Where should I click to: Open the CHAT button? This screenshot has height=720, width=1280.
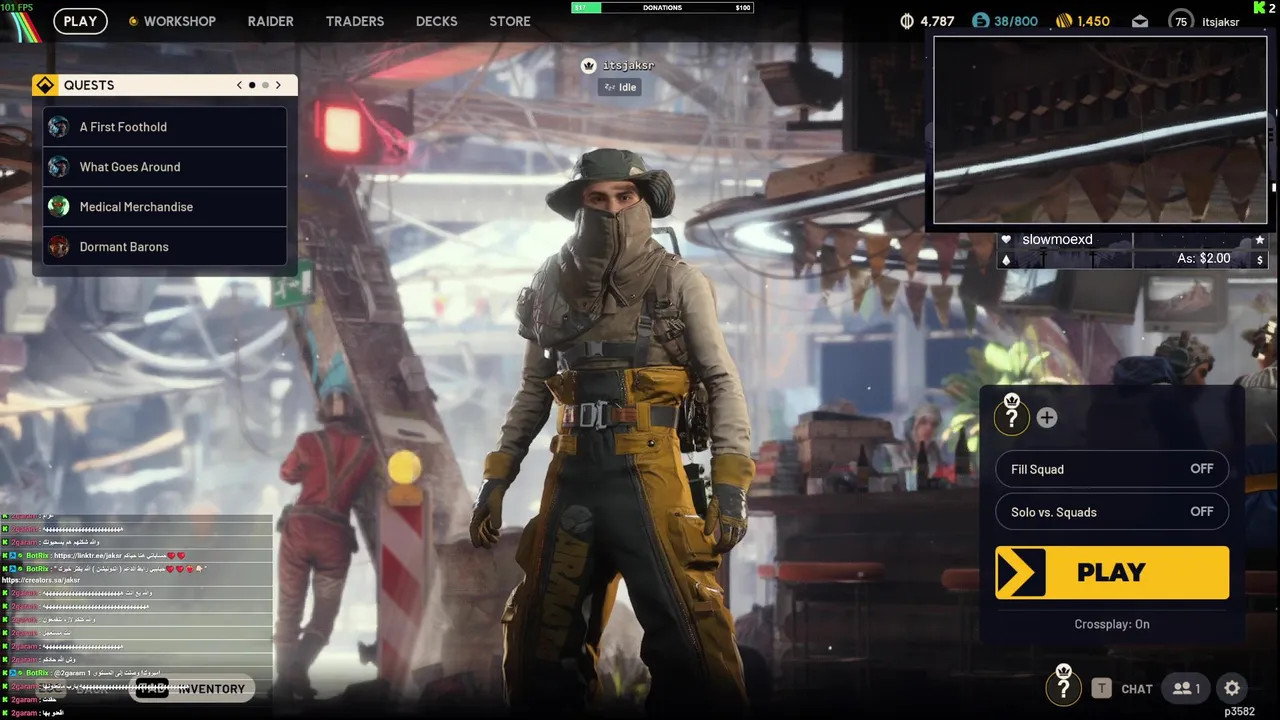click(x=1137, y=689)
